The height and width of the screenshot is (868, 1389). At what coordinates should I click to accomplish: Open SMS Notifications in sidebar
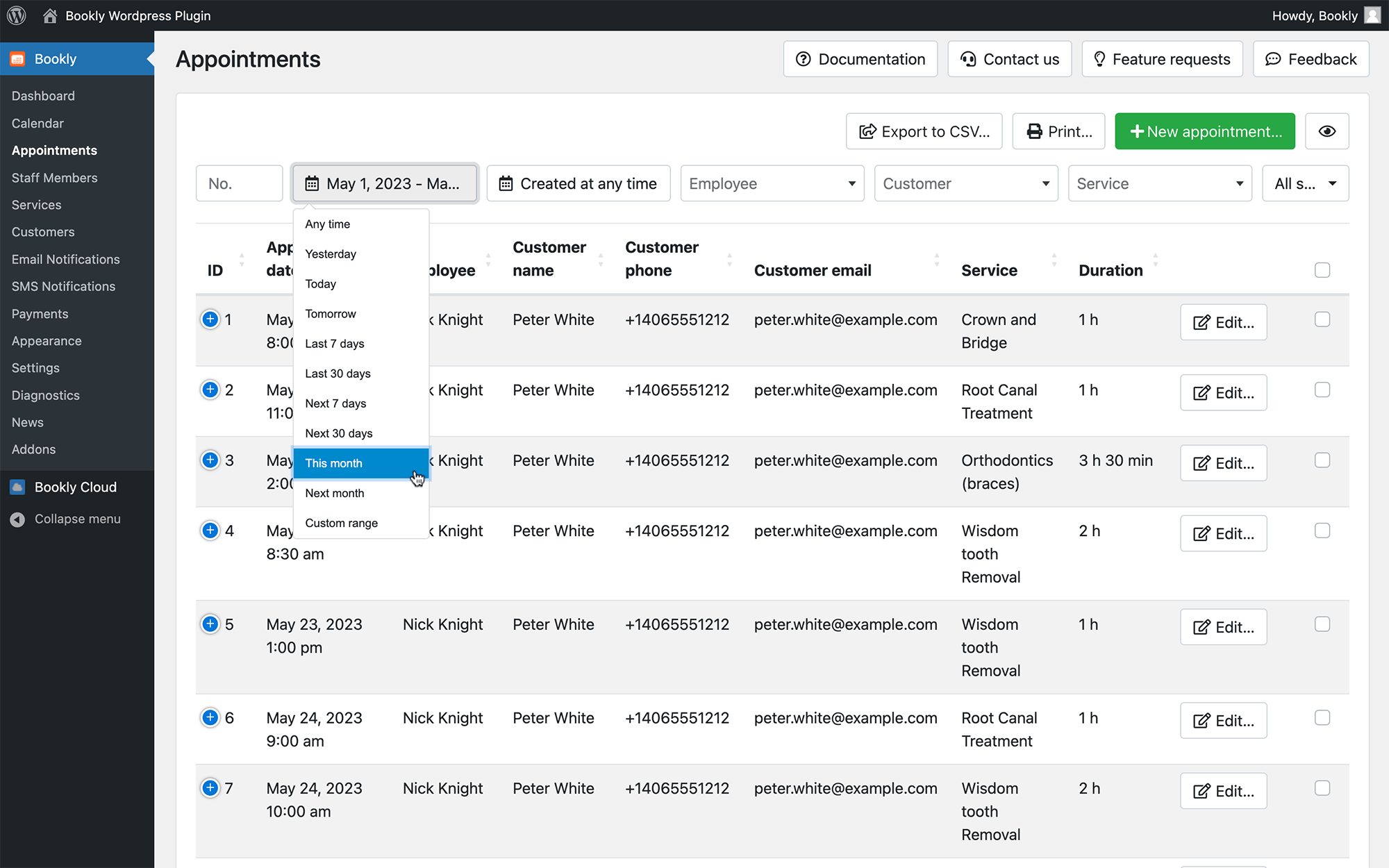click(x=63, y=286)
